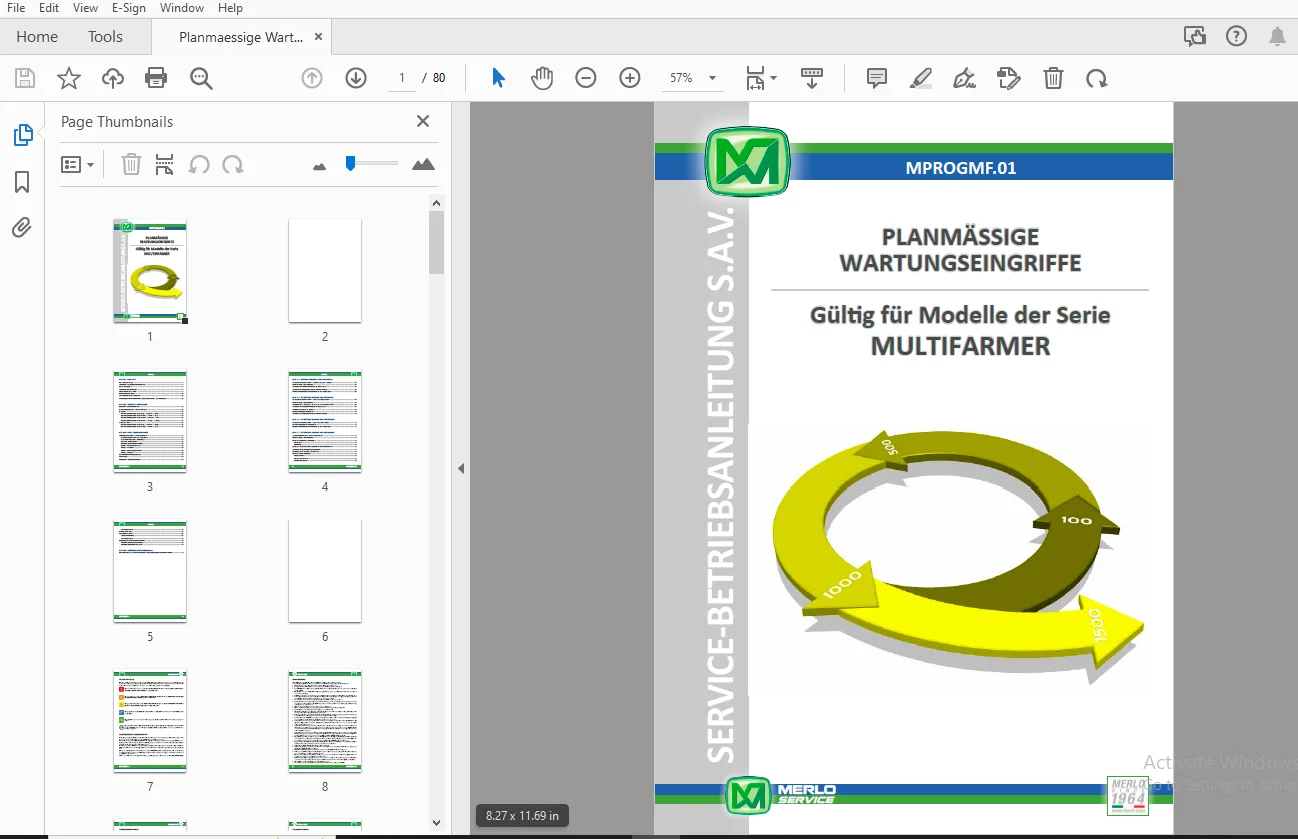1298x839 pixels.
Task: Zoom out with the minus button
Action: 586,78
